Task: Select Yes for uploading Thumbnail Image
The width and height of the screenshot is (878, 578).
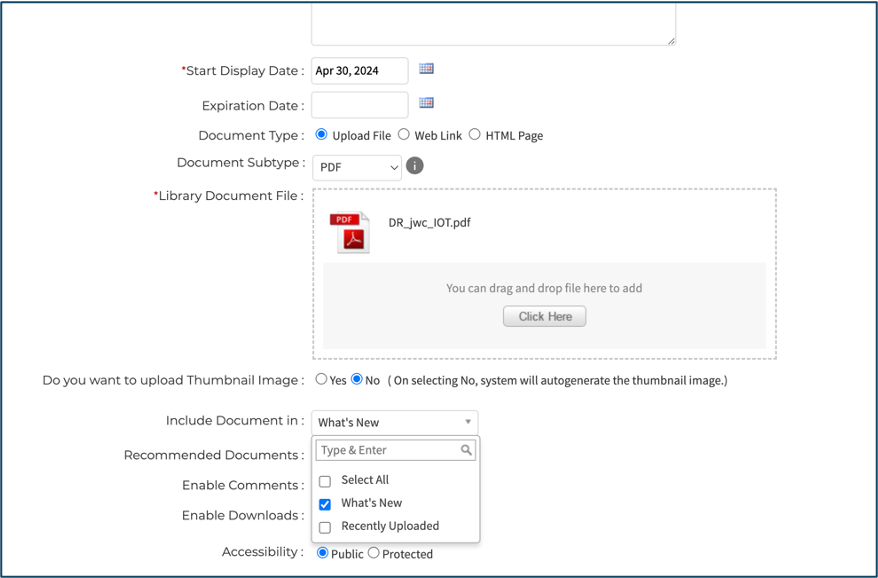Action: [321, 379]
